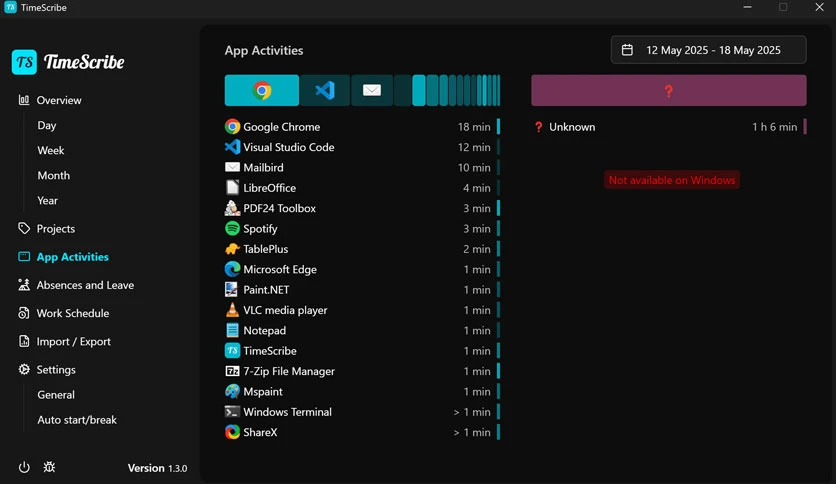Viewport: 836px width, 484px height.
Task: Click the Google Chrome icon in list
Action: pyautogui.click(x=232, y=126)
